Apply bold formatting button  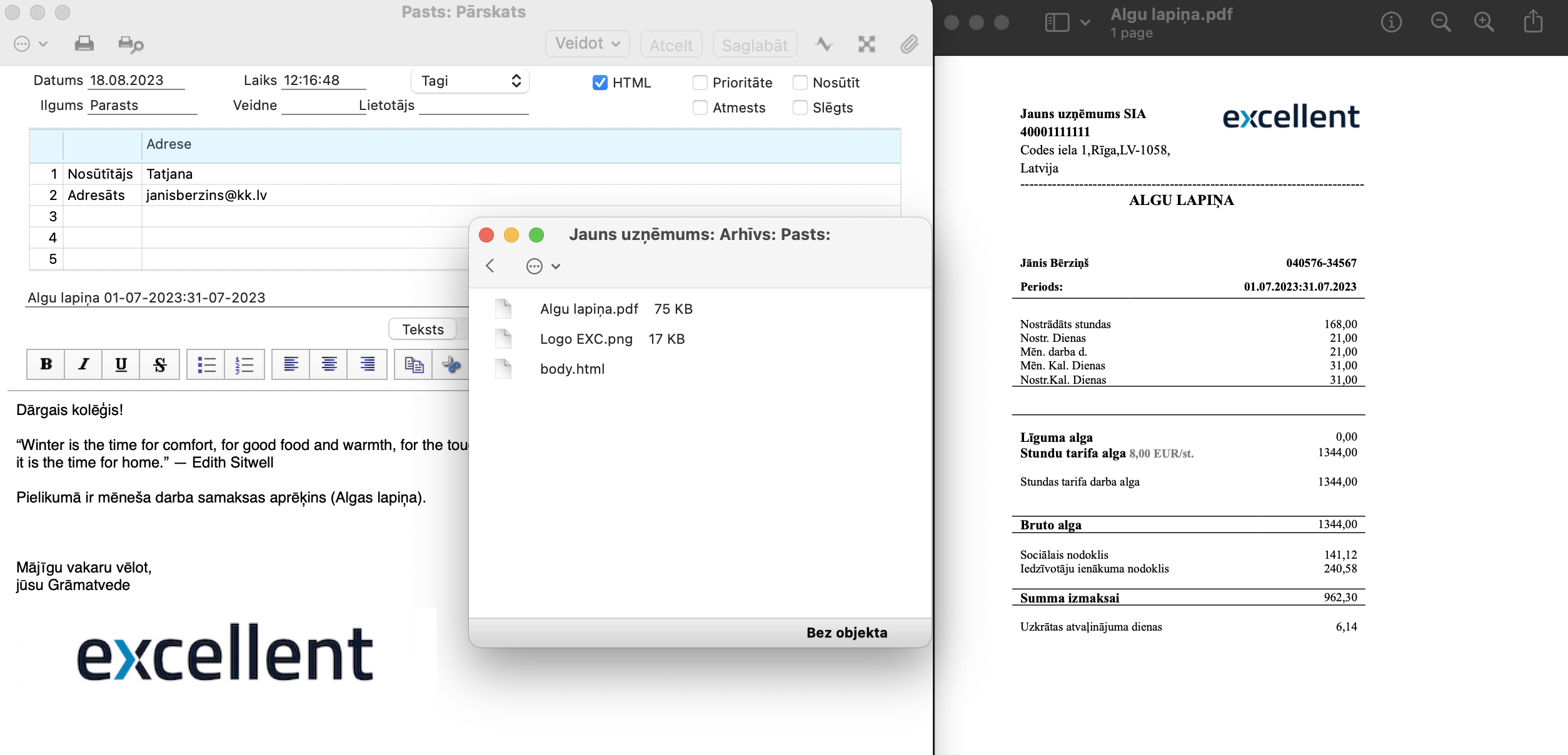coord(46,364)
